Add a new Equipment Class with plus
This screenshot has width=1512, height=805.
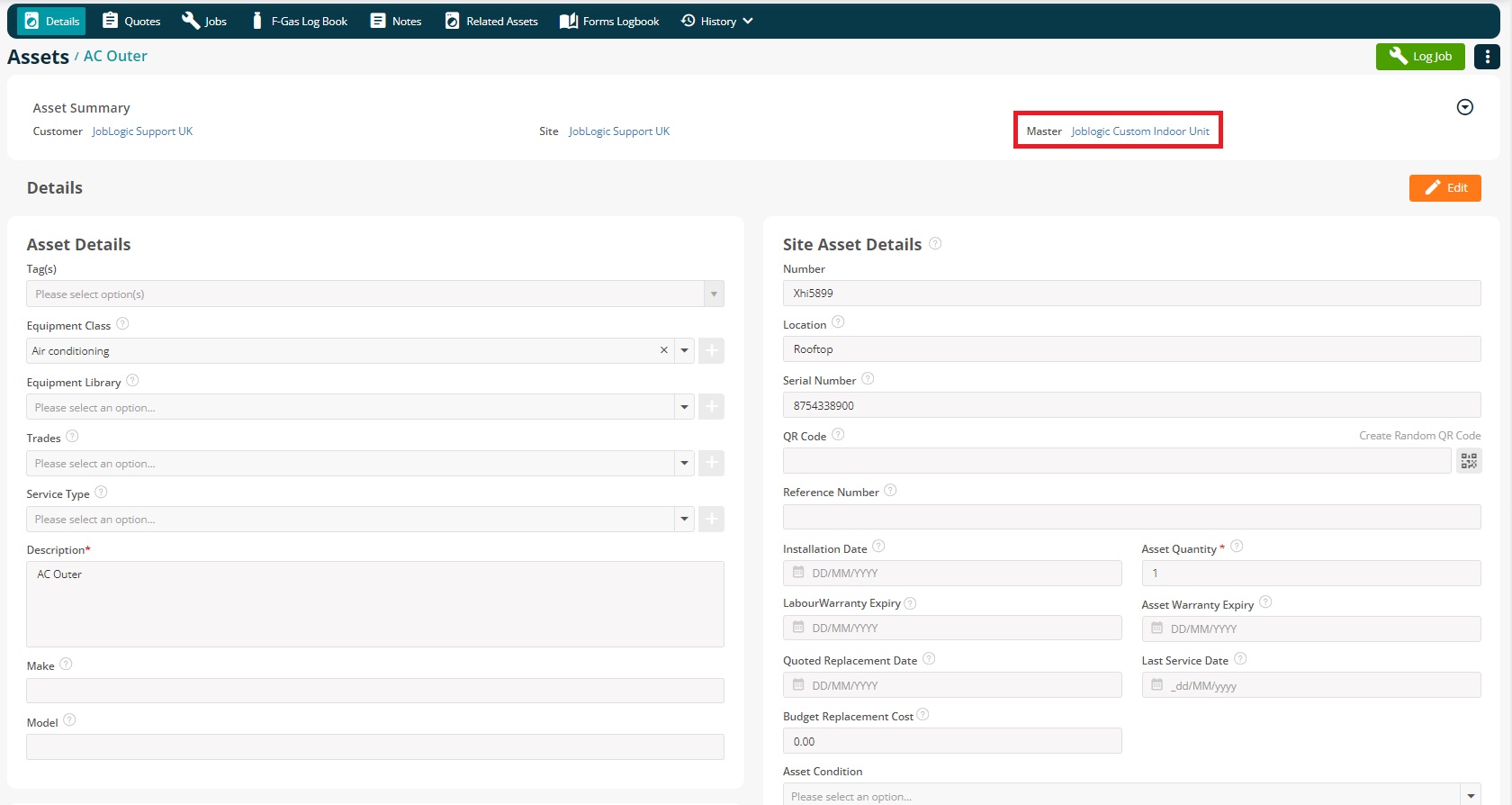pos(711,350)
